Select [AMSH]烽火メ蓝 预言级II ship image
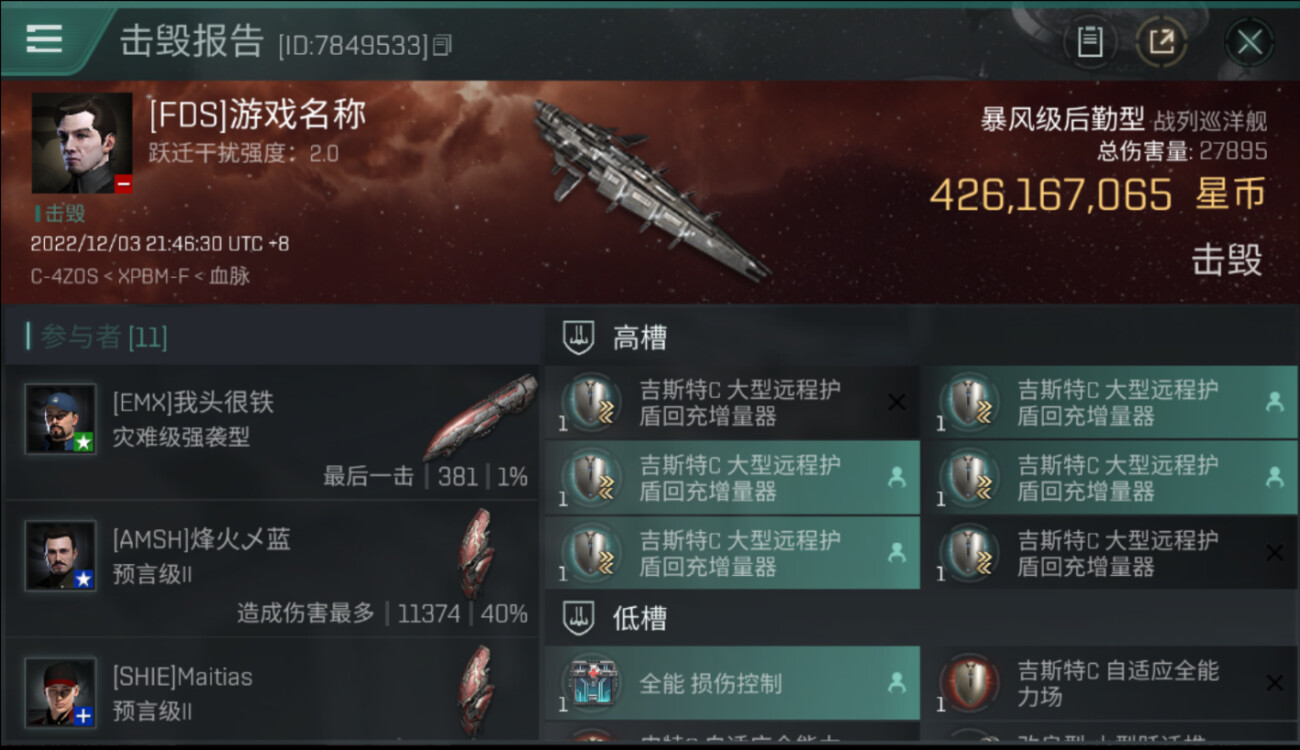The width and height of the screenshot is (1300, 750). pos(476,553)
